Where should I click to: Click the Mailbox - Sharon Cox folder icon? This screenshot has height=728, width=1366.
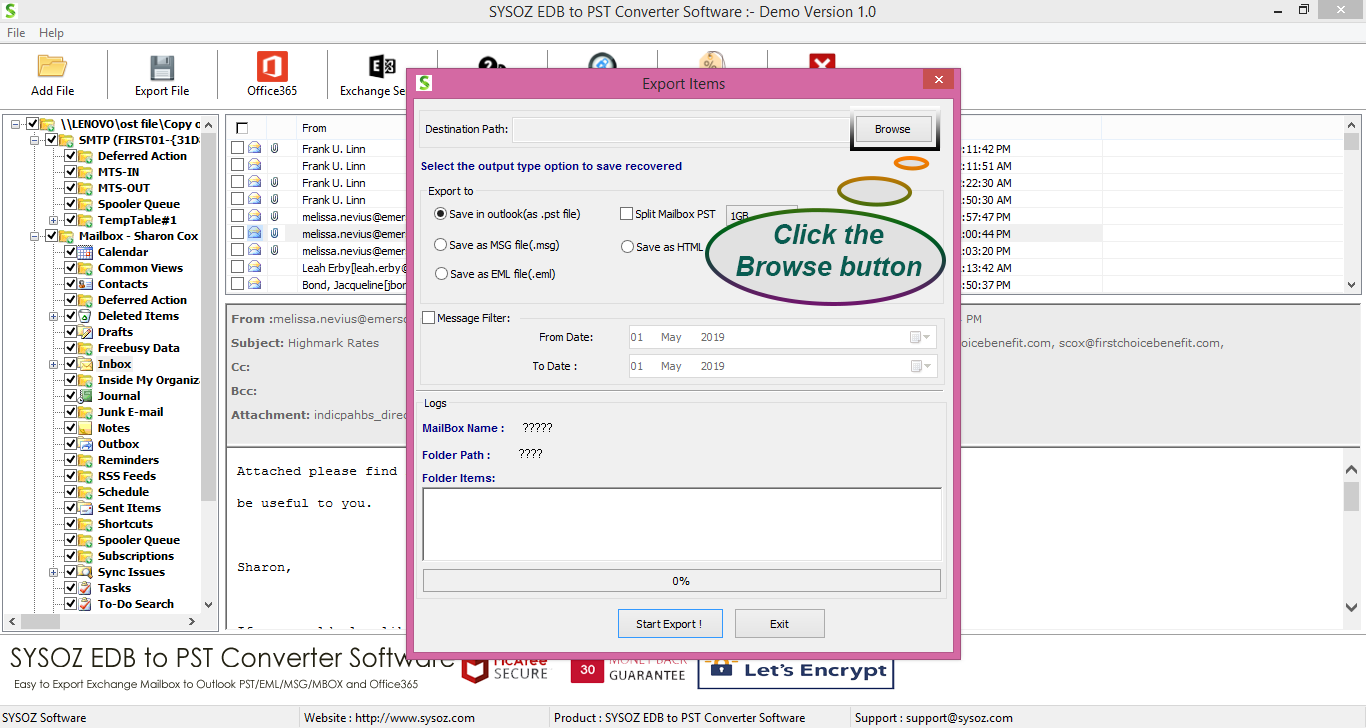point(67,236)
